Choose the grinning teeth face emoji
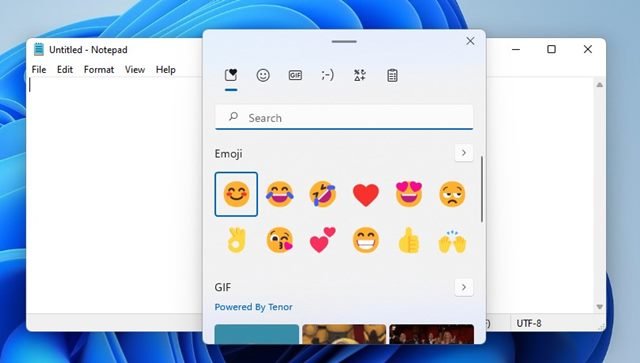The image size is (640, 363). click(366, 240)
